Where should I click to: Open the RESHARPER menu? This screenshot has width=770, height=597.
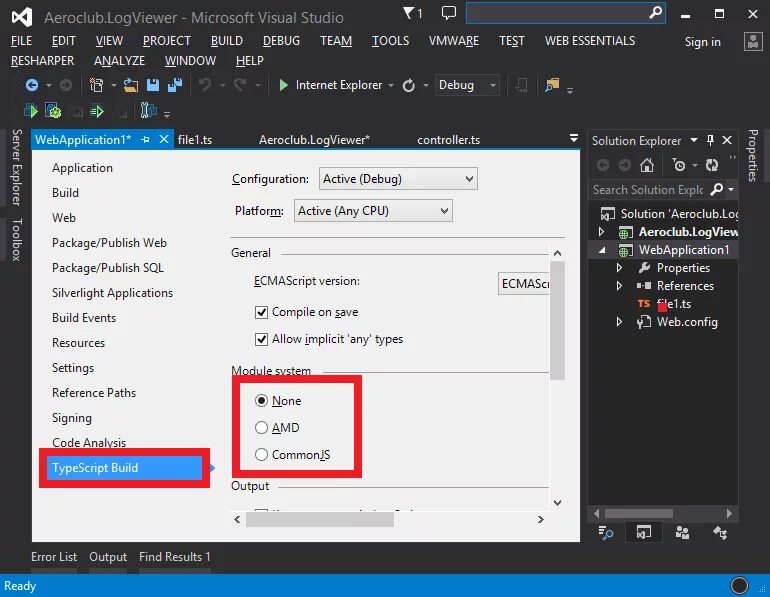[x=42, y=61]
